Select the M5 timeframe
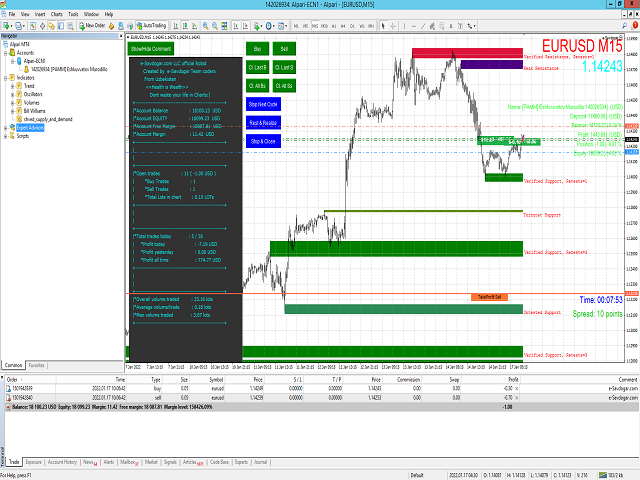 tap(305, 26)
